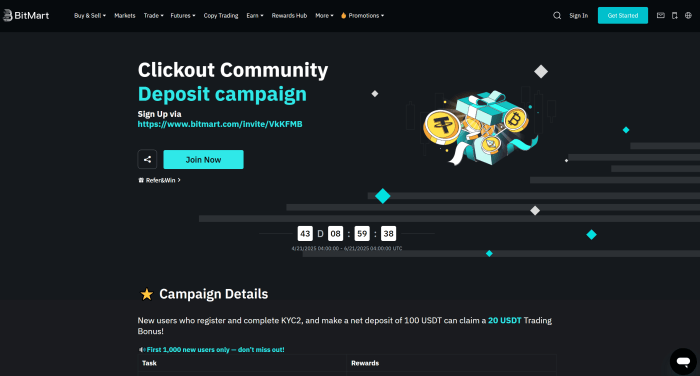Click the countdown hours value 08
Screen dimensions: 700x376
pos(335,234)
